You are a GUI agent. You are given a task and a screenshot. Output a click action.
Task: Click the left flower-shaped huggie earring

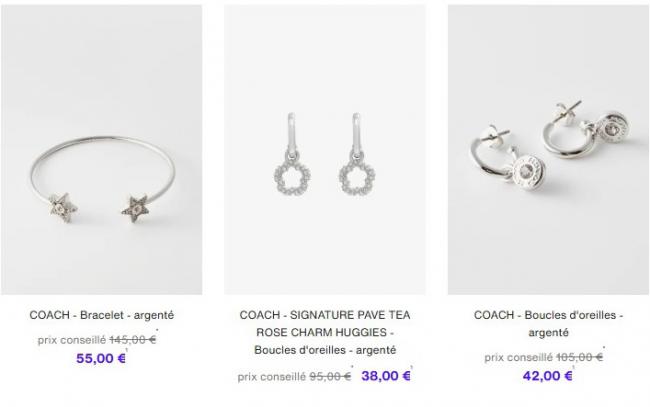(x=291, y=154)
